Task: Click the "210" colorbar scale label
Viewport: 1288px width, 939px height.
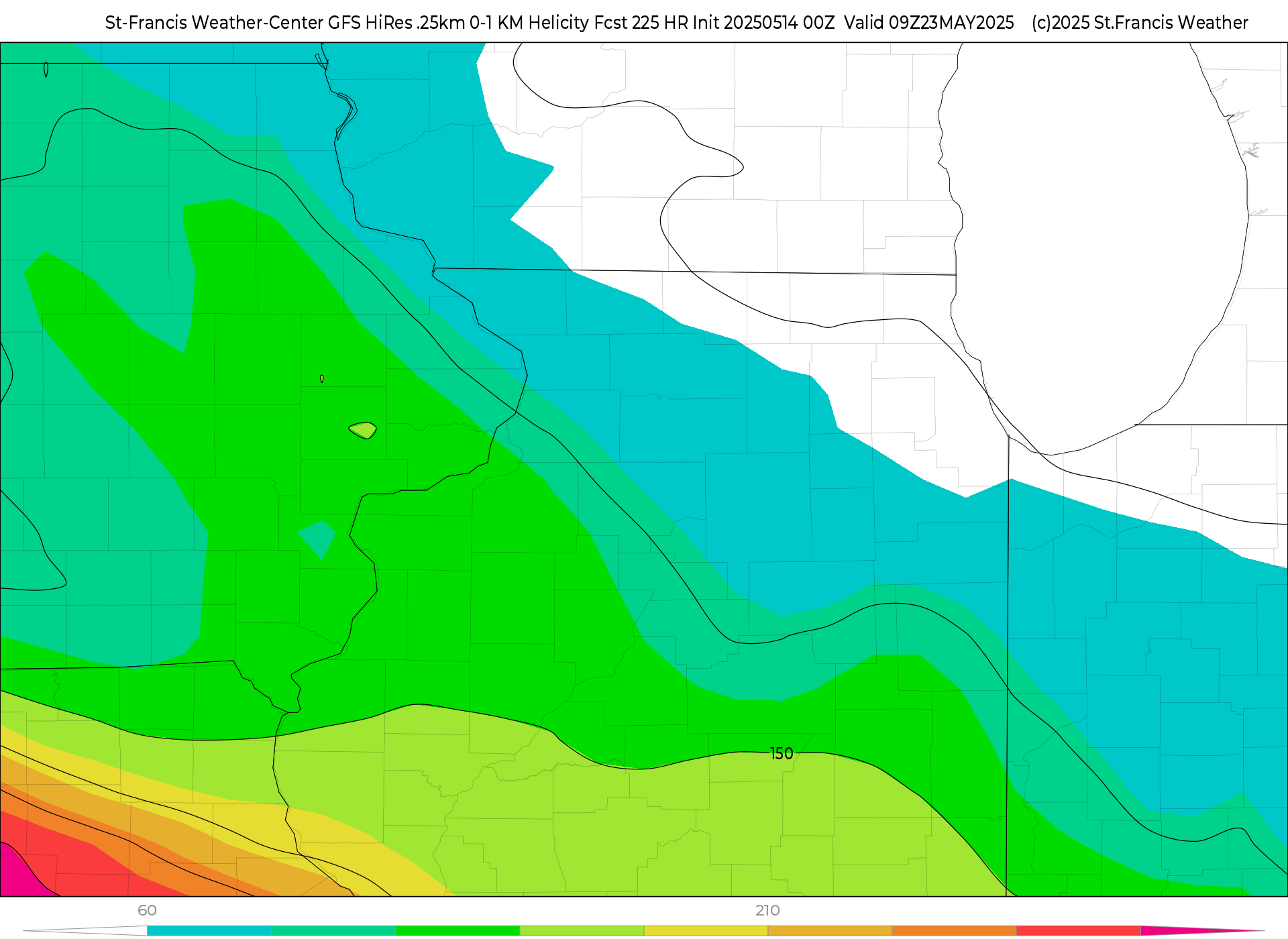Action: (x=767, y=910)
